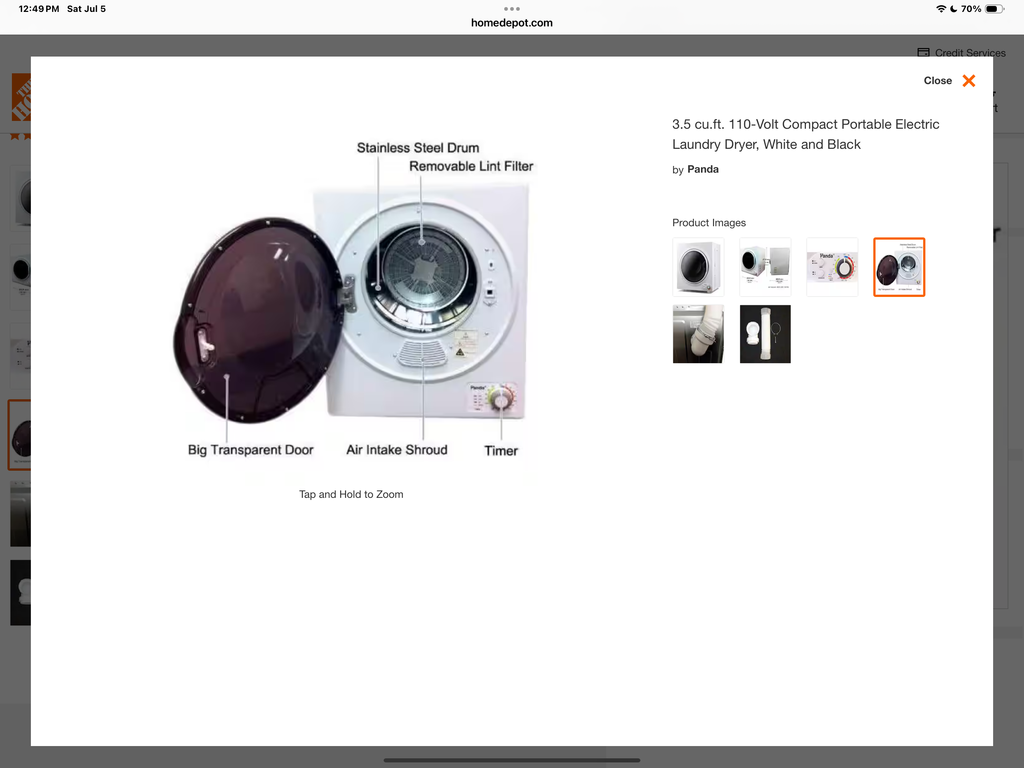Select the Panda timer dial thumbnail

[x=832, y=267]
